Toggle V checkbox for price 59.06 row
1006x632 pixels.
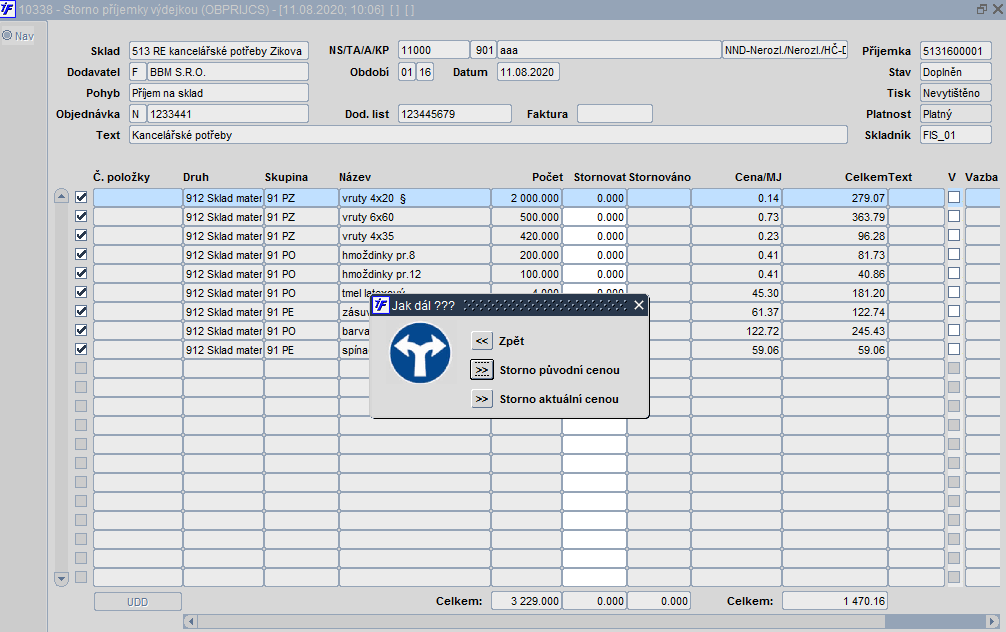(x=954, y=349)
